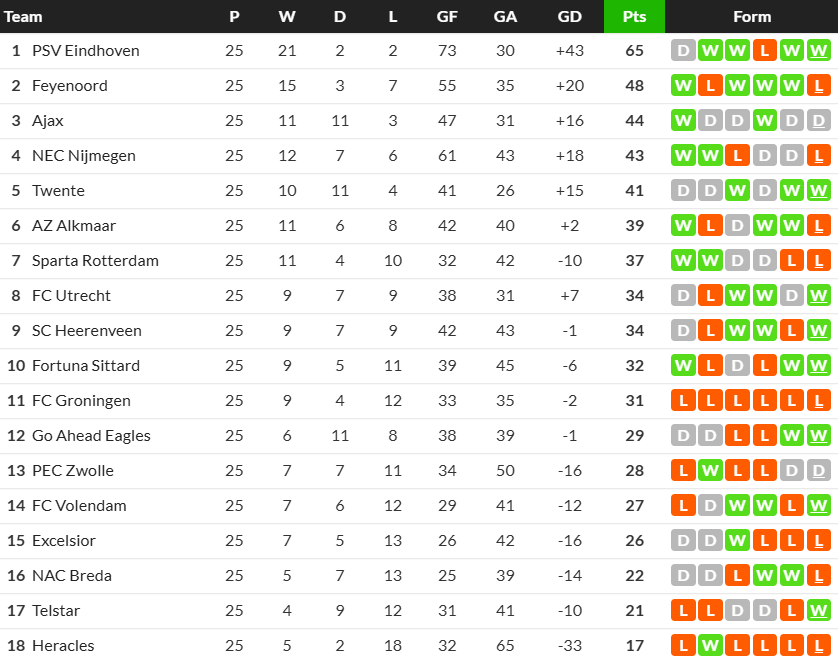Click the GD column header
Viewport: 838px width, 668px height.
tap(570, 17)
